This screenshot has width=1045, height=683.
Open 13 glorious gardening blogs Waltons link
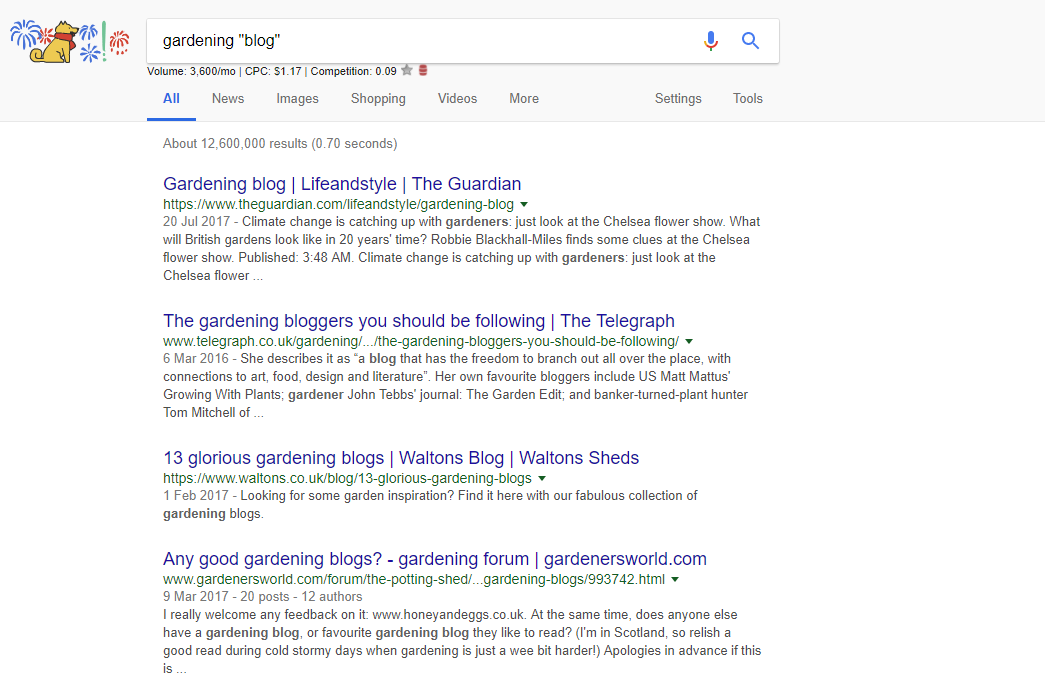tap(401, 458)
